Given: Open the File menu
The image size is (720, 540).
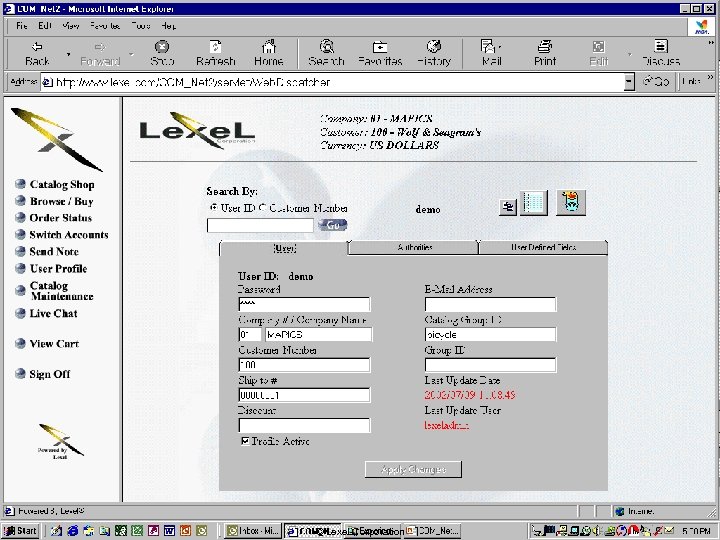Looking at the screenshot, I should 22,26.
